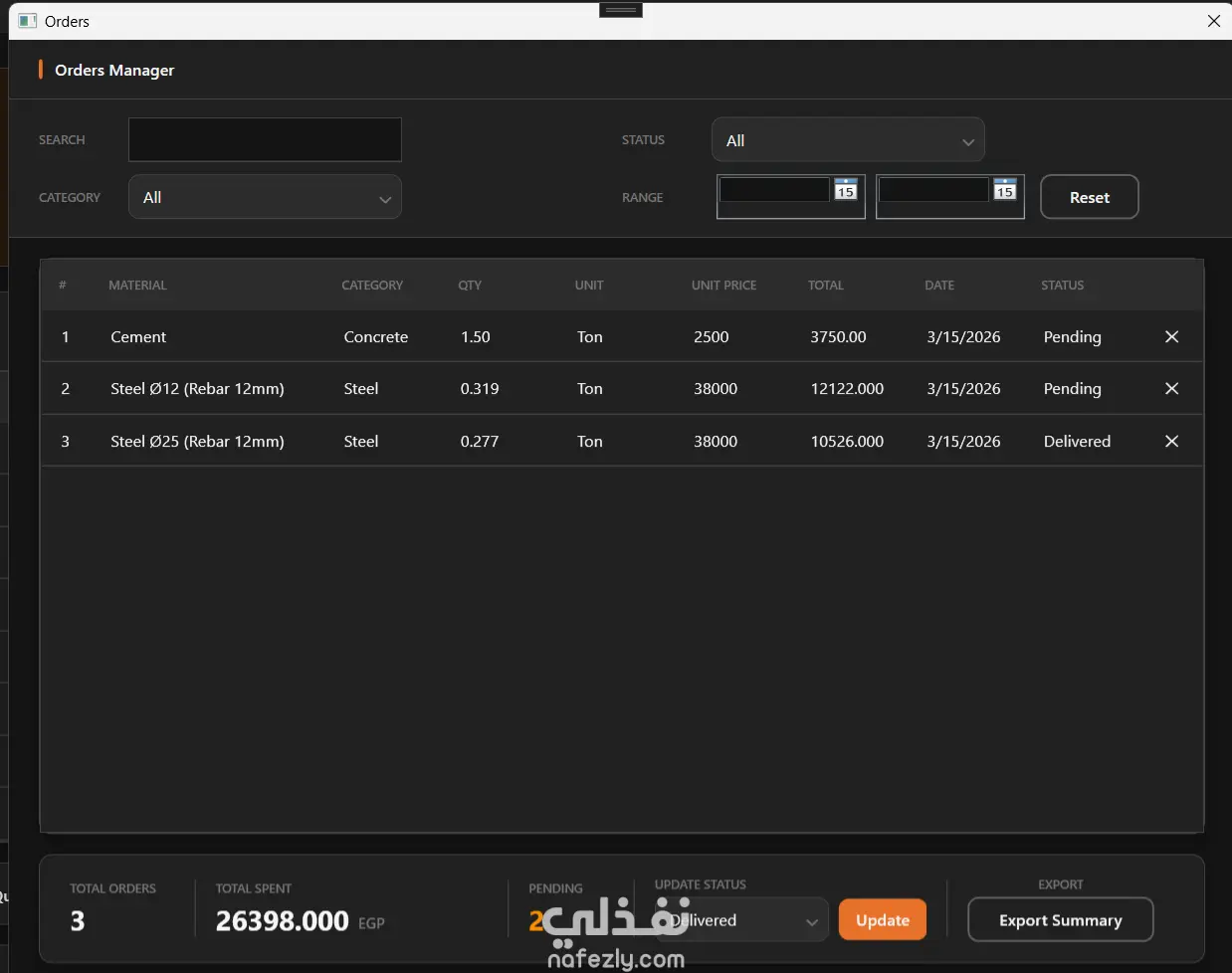
Task: Remove the Steel Ø12 order row
Action: [1171, 389]
